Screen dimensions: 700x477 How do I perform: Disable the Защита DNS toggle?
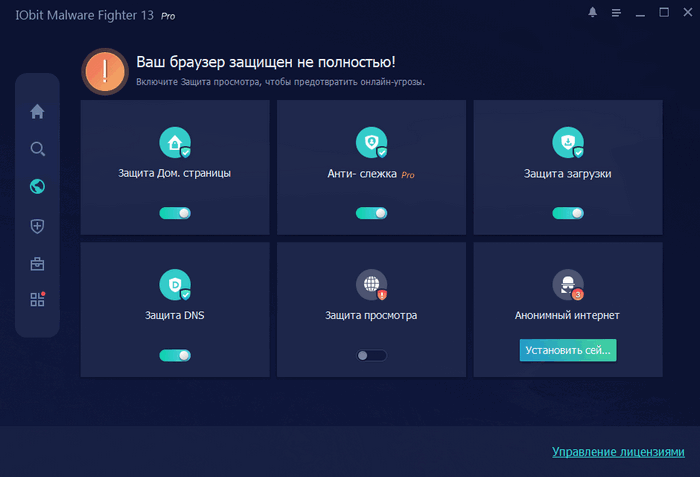(x=175, y=355)
